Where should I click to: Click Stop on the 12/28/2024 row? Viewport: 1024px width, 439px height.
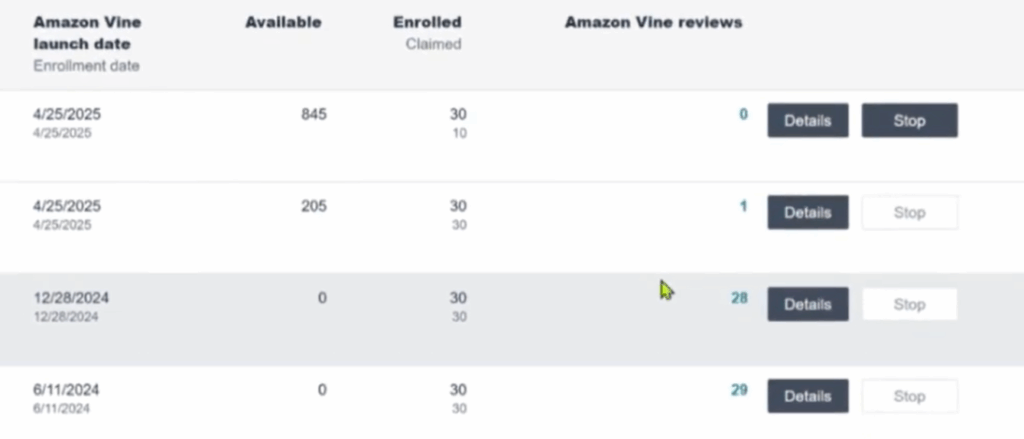point(909,305)
